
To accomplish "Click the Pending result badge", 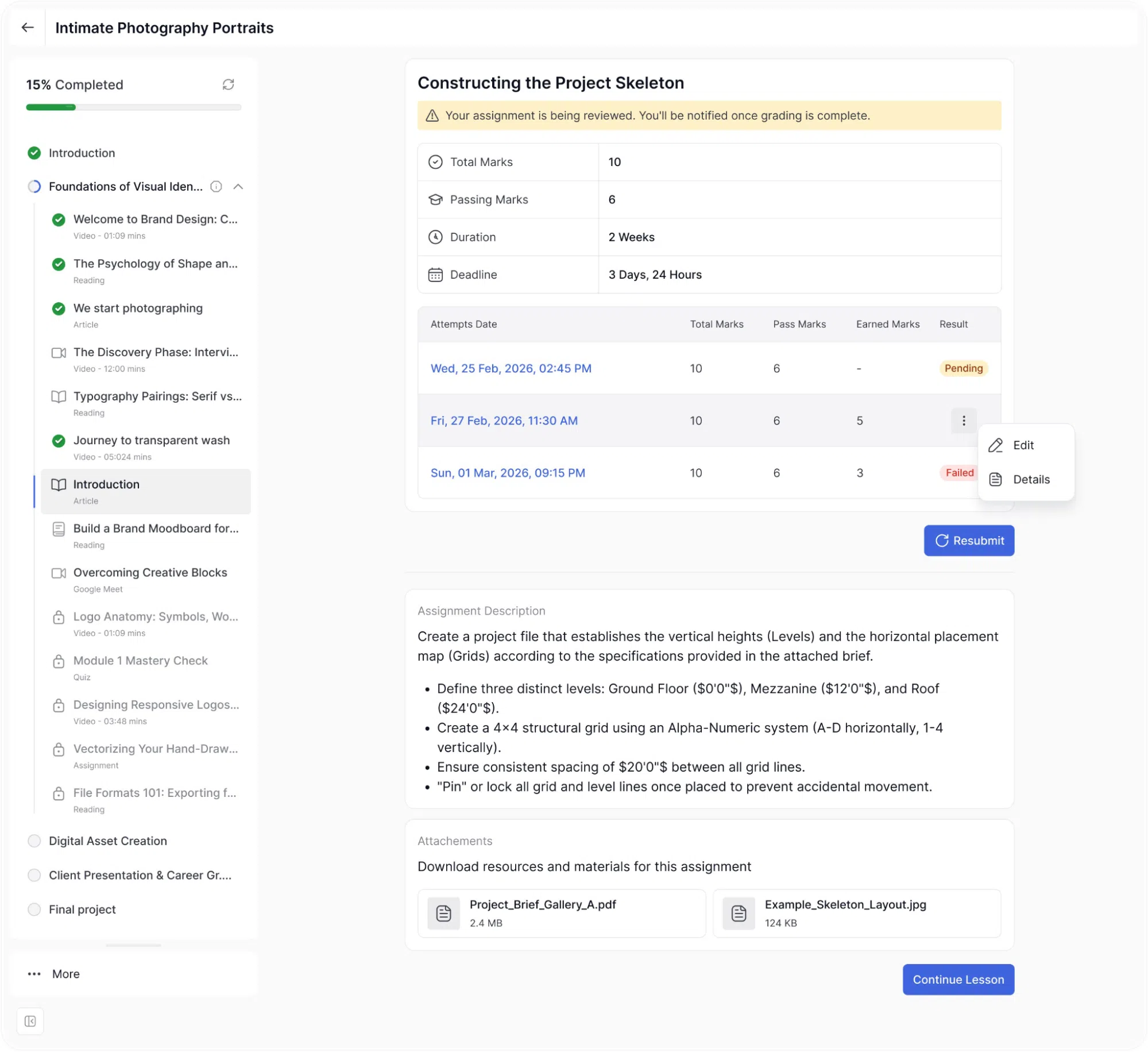I will click(964, 368).
